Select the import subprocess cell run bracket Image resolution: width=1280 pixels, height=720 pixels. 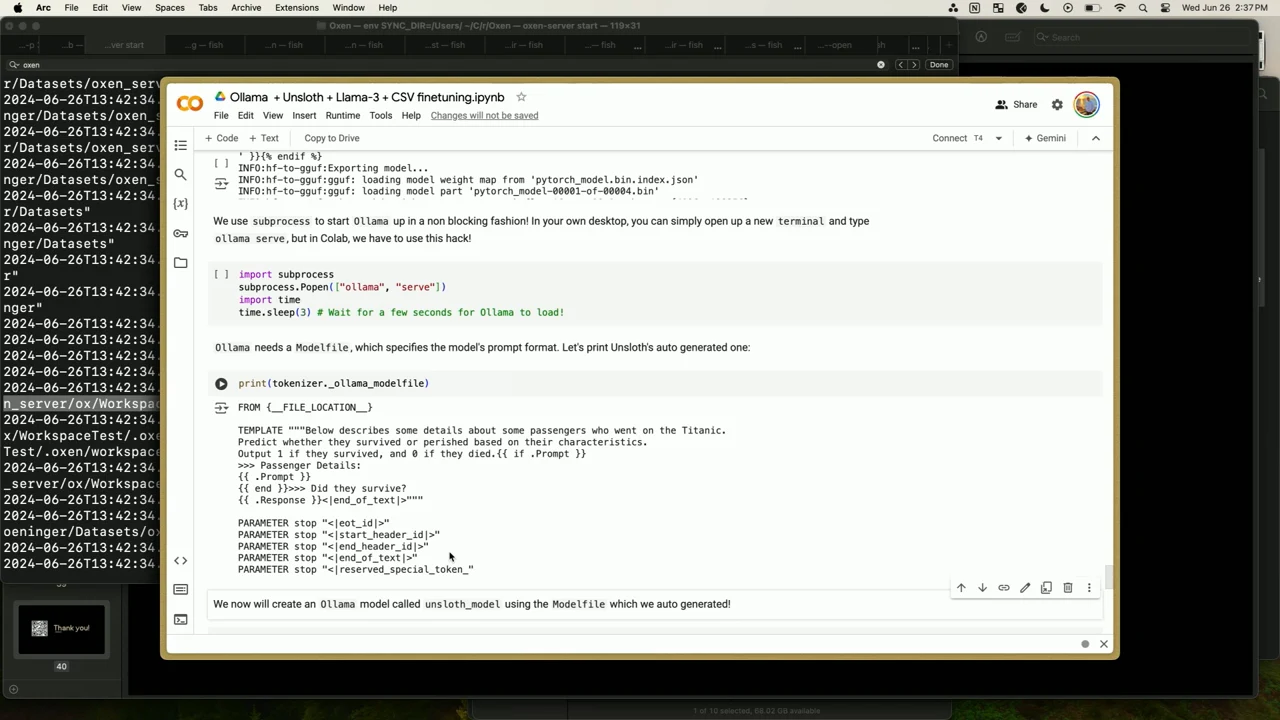coord(221,274)
